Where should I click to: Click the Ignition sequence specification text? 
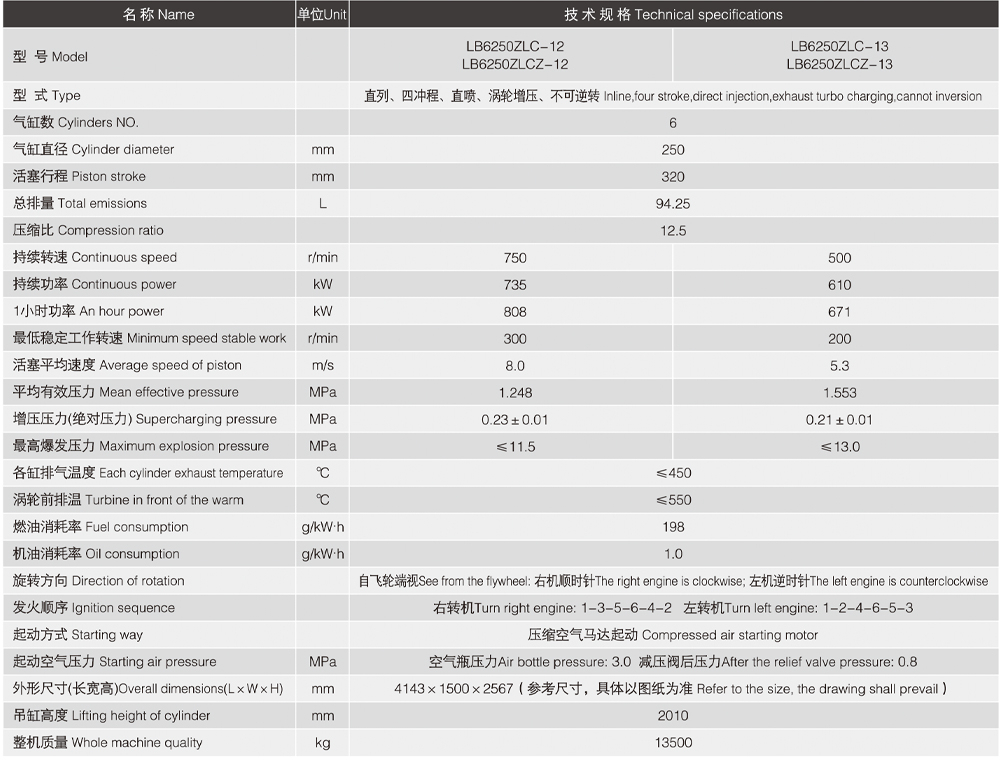click(x=673, y=608)
